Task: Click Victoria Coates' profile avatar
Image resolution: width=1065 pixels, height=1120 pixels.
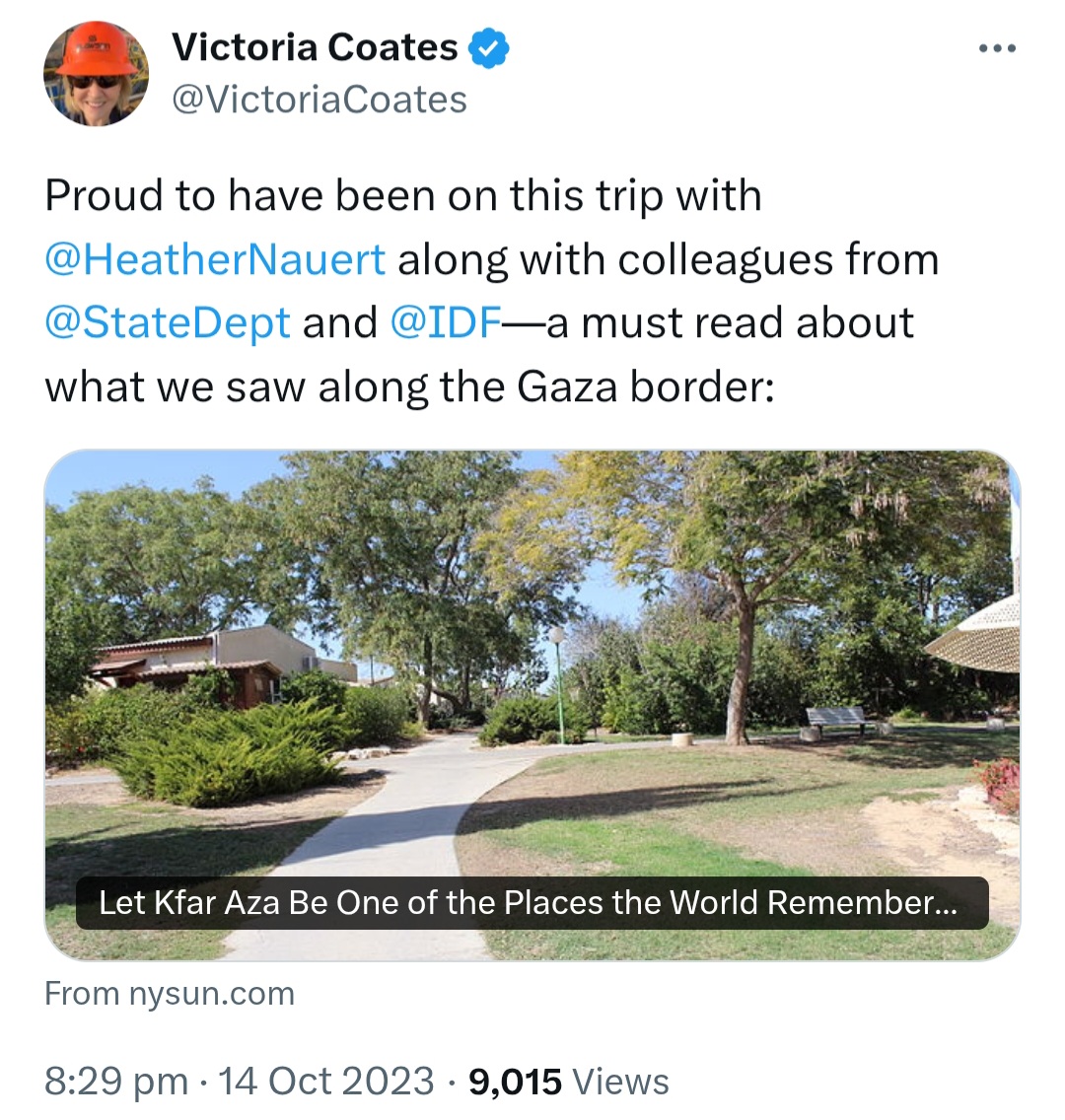Action: point(96,74)
